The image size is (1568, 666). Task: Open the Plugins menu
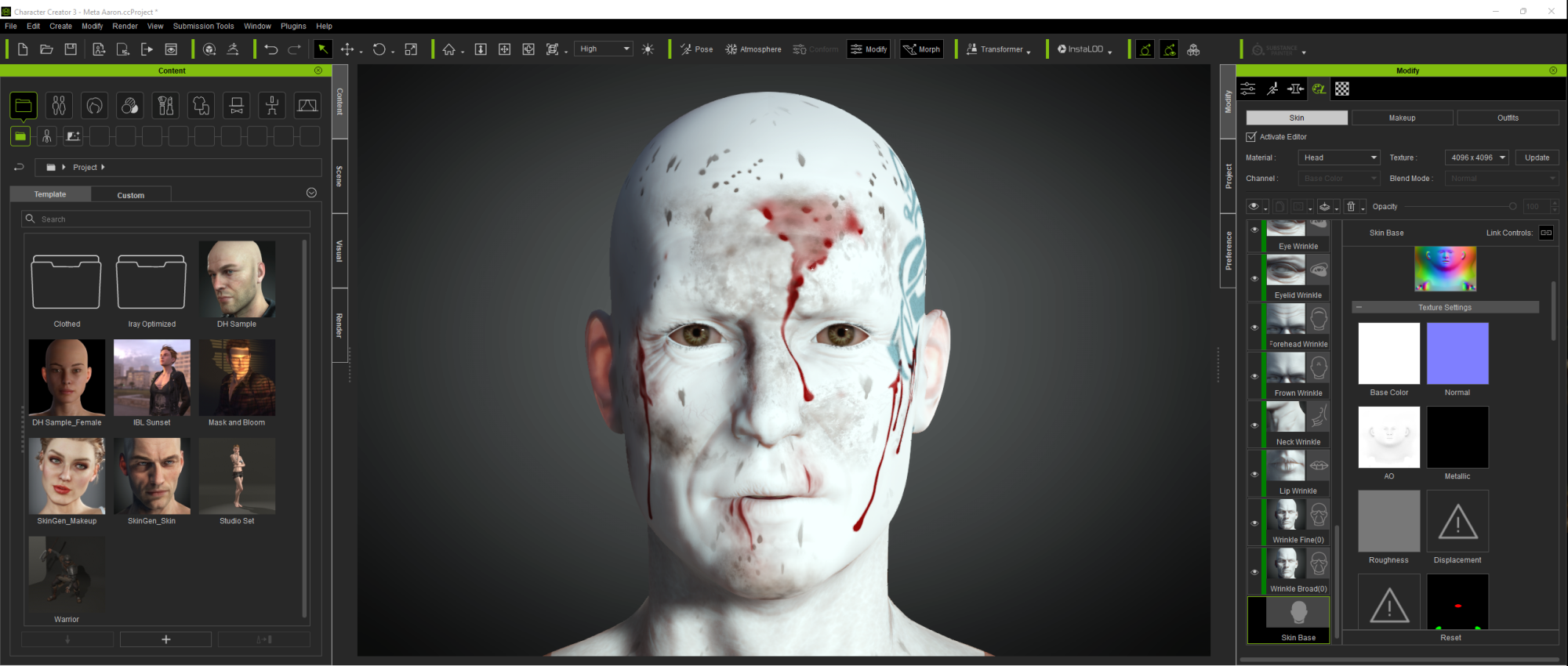coord(293,26)
